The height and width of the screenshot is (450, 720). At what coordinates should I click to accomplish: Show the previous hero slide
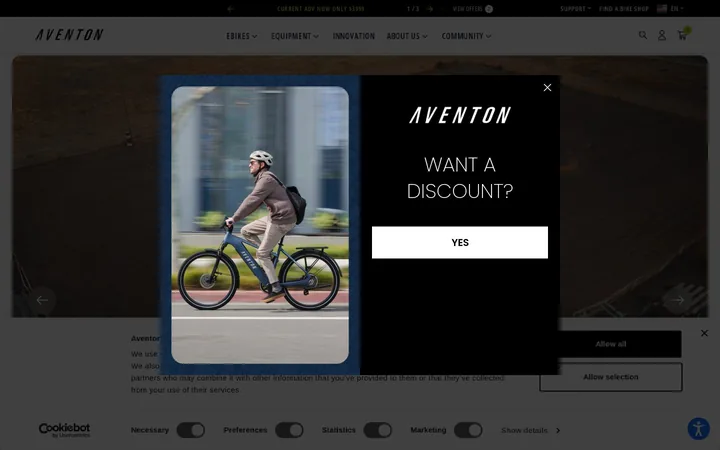click(x=42, y=300)
